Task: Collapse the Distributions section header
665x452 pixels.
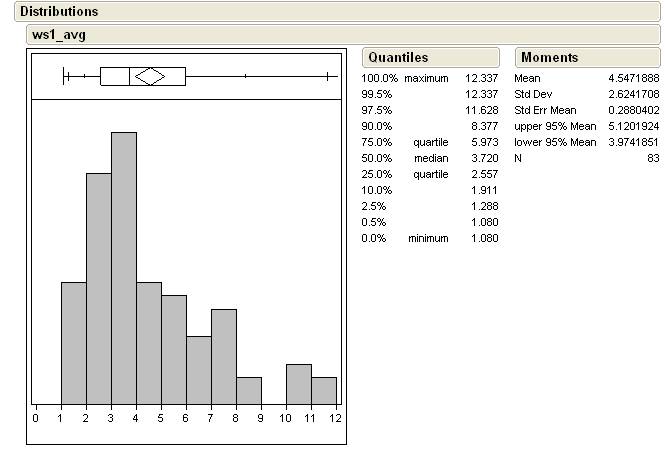Action: (x=59, y=12)
